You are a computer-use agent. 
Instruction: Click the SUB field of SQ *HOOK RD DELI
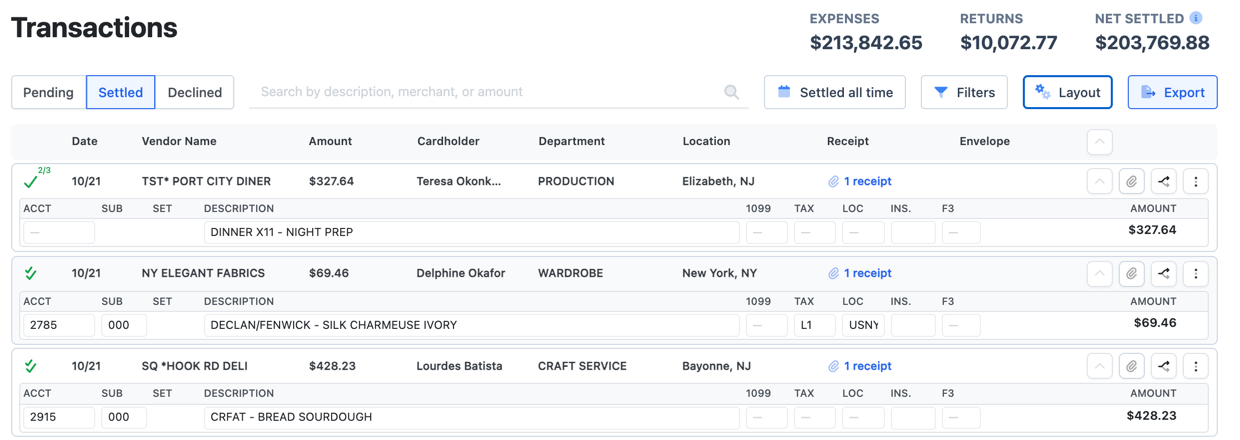[124, 417]
